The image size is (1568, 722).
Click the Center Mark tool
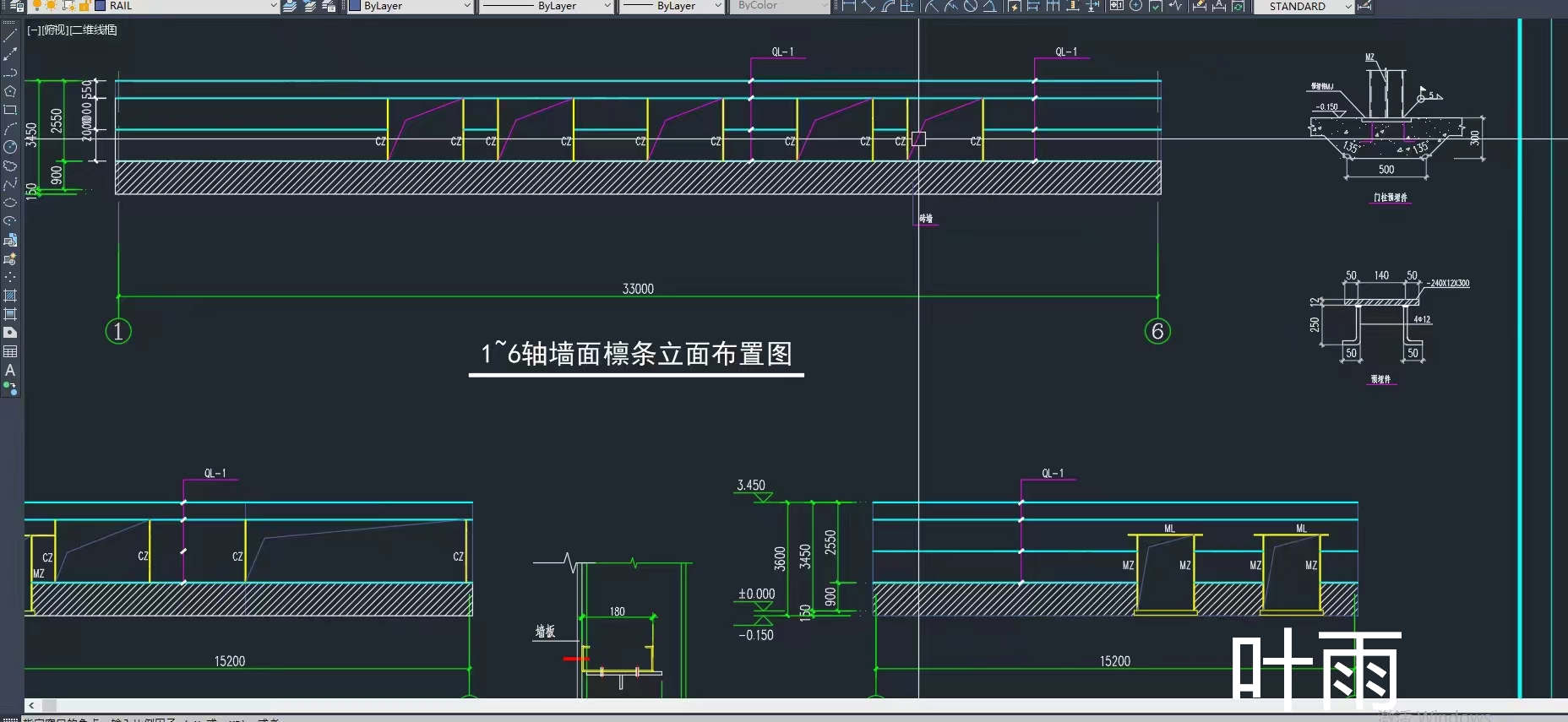pos(1136,6)
